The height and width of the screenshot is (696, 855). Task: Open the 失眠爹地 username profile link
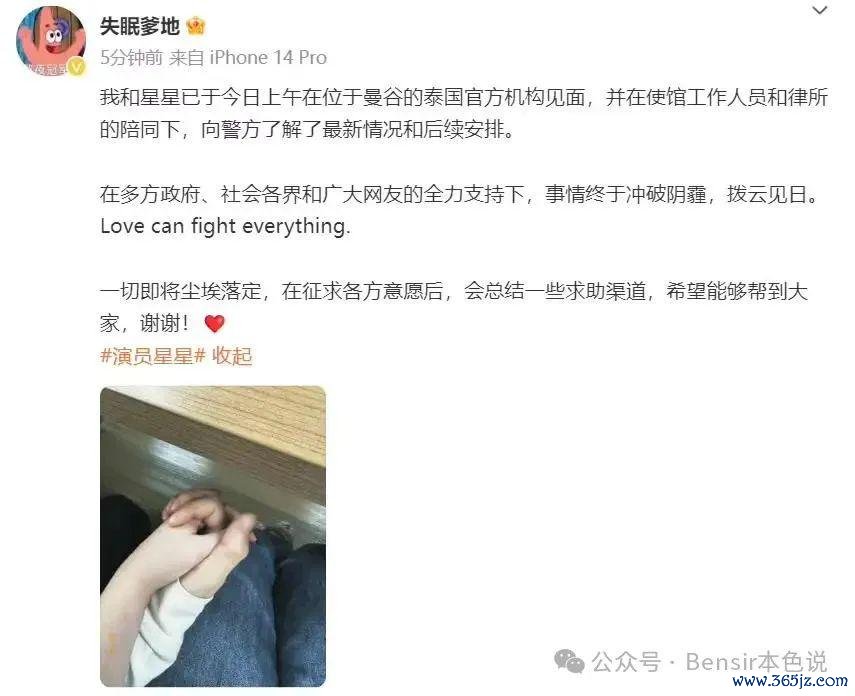140,26
